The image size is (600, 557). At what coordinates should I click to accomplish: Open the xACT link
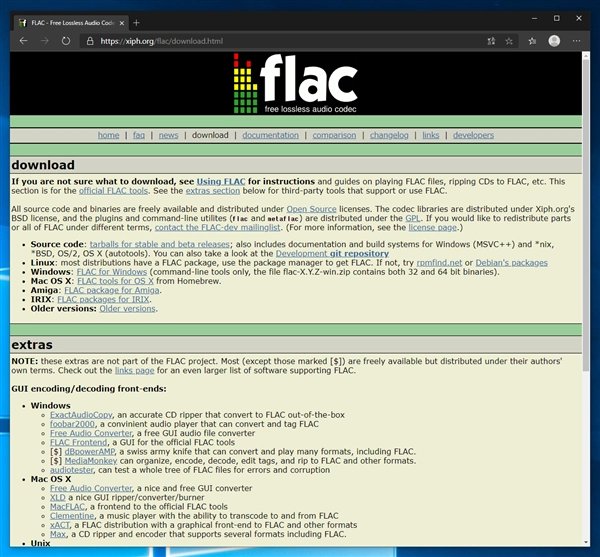tap(60, 525)
